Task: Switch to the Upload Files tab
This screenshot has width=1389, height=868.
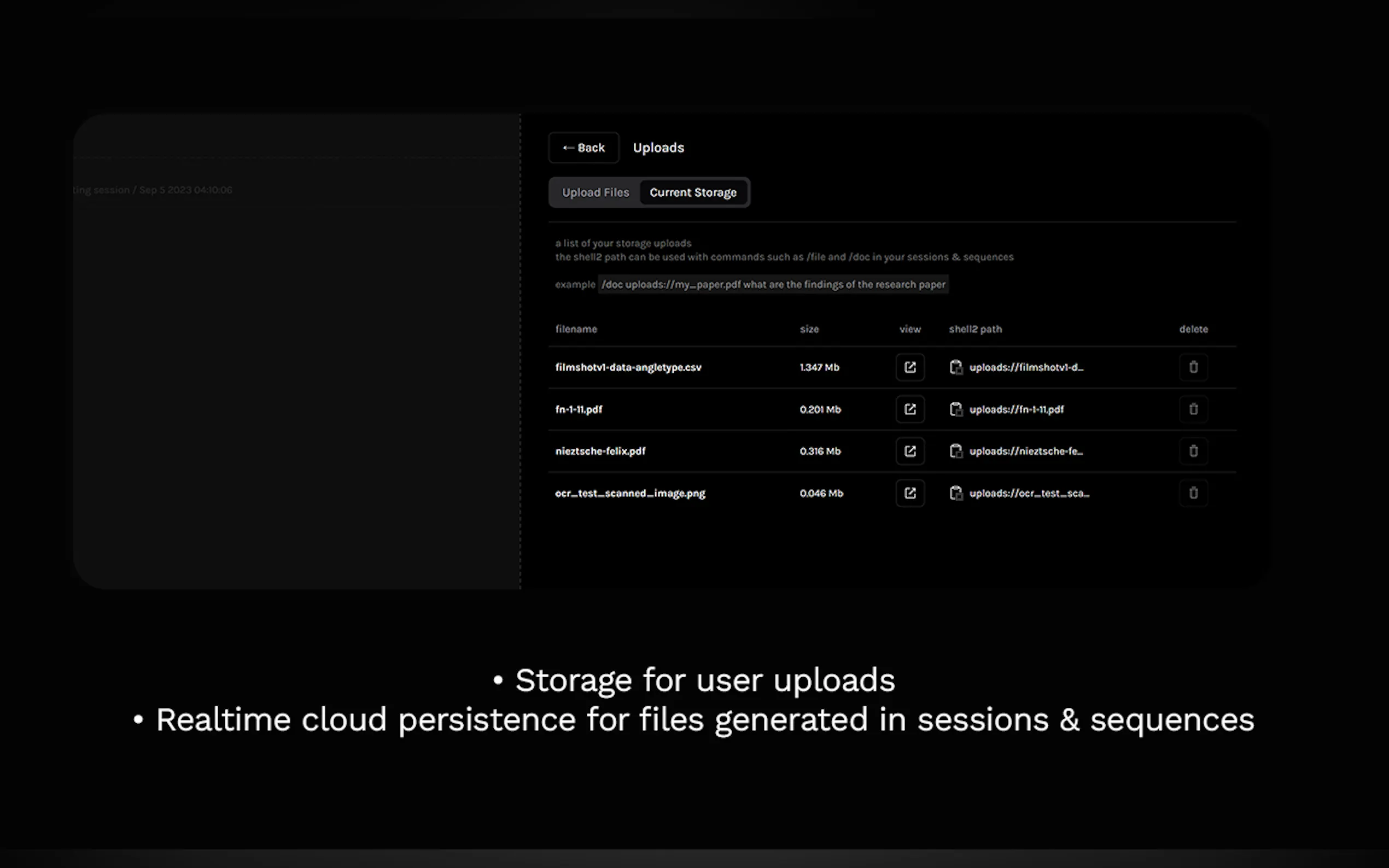Action: pos(595,193)
